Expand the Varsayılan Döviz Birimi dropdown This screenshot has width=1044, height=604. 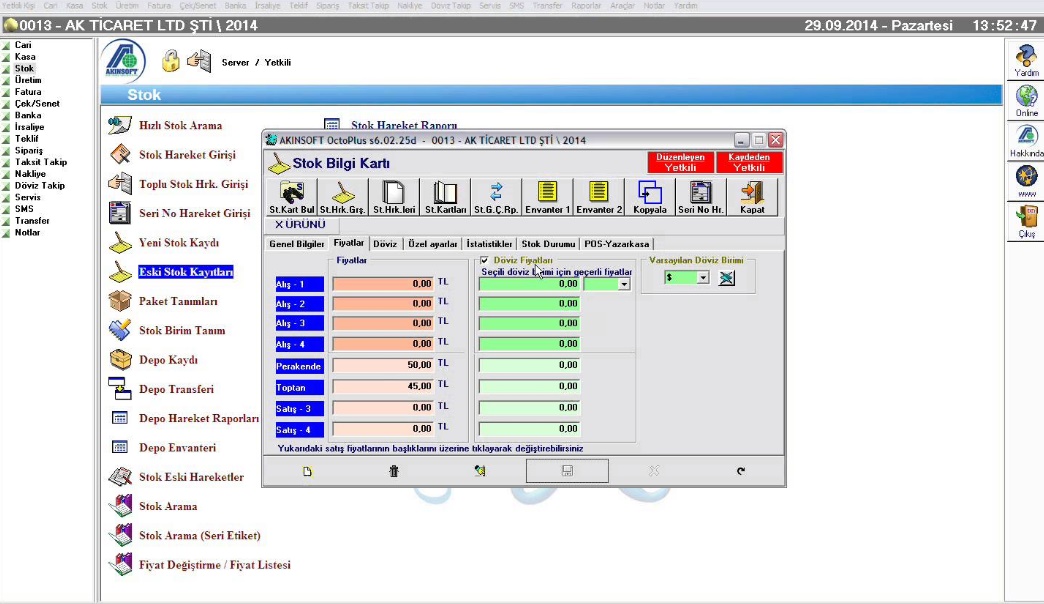[x=703, y=278]
